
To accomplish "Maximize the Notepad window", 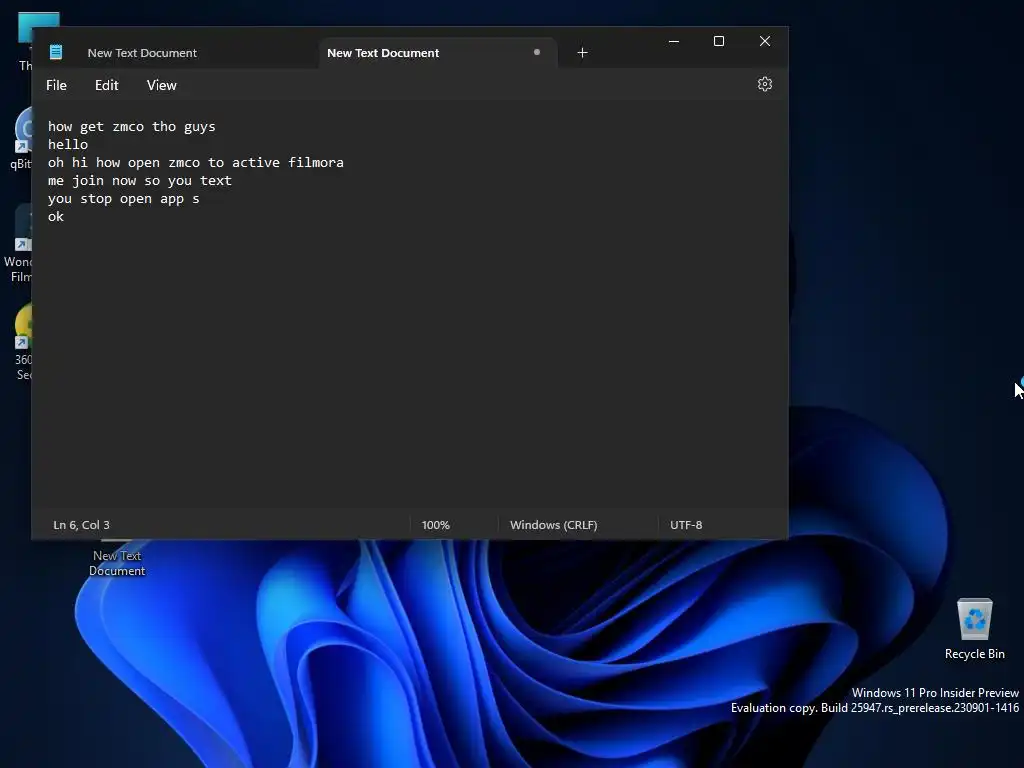I will [x=719, y=41].
